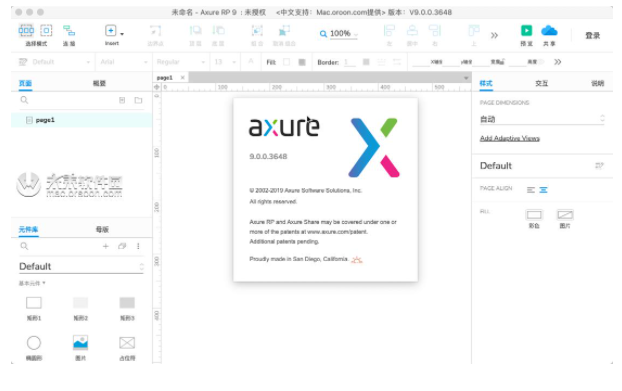Click the ruler origin crosshair icon
This screenshot has width=622, height=391.
pos(157,87)
